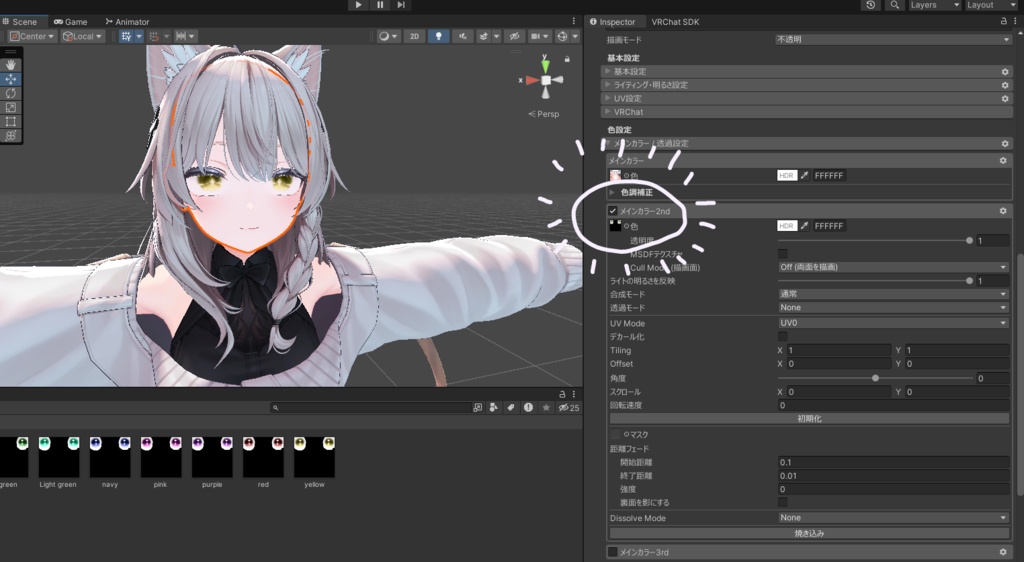Select the Hand view tool
The image size is (1024, 562).
11,65
